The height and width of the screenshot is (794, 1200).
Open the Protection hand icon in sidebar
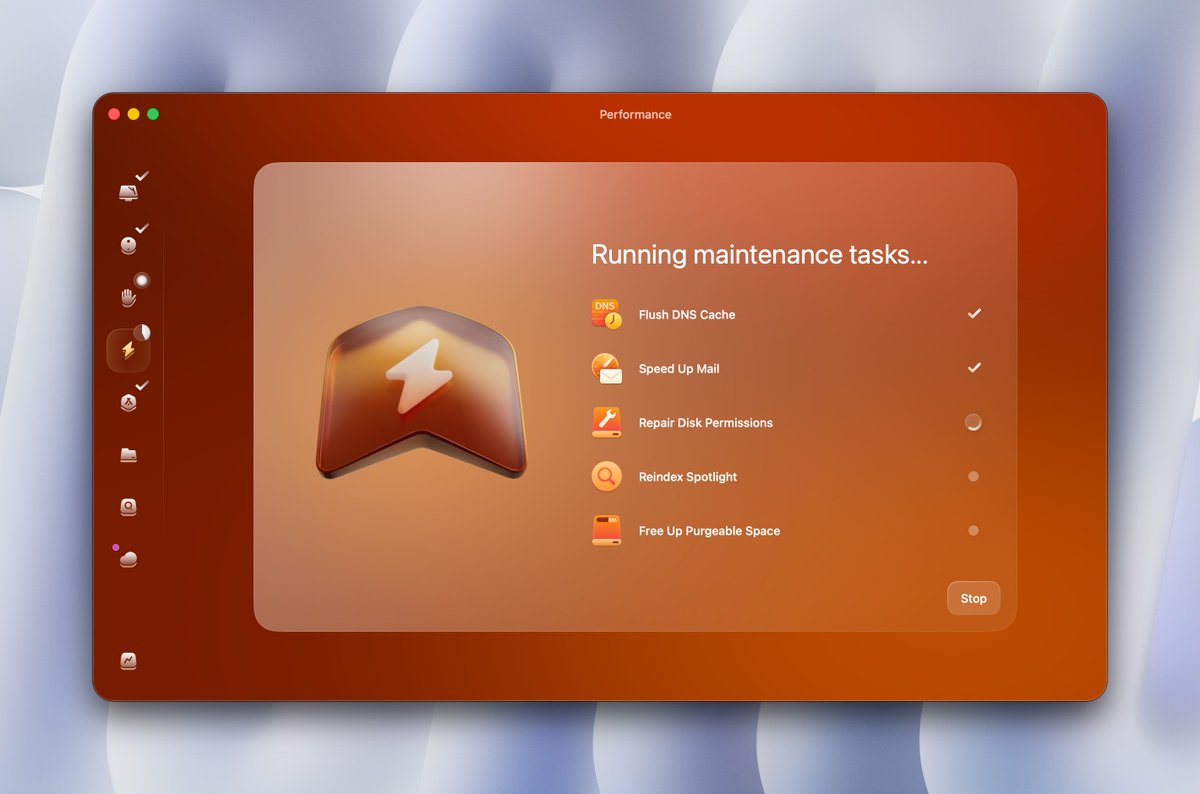[x=128, y=297]
